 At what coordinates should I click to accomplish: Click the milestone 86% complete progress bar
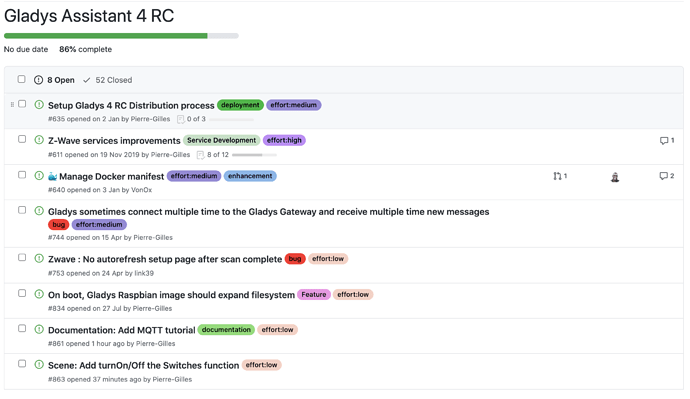tap(121, 36)
